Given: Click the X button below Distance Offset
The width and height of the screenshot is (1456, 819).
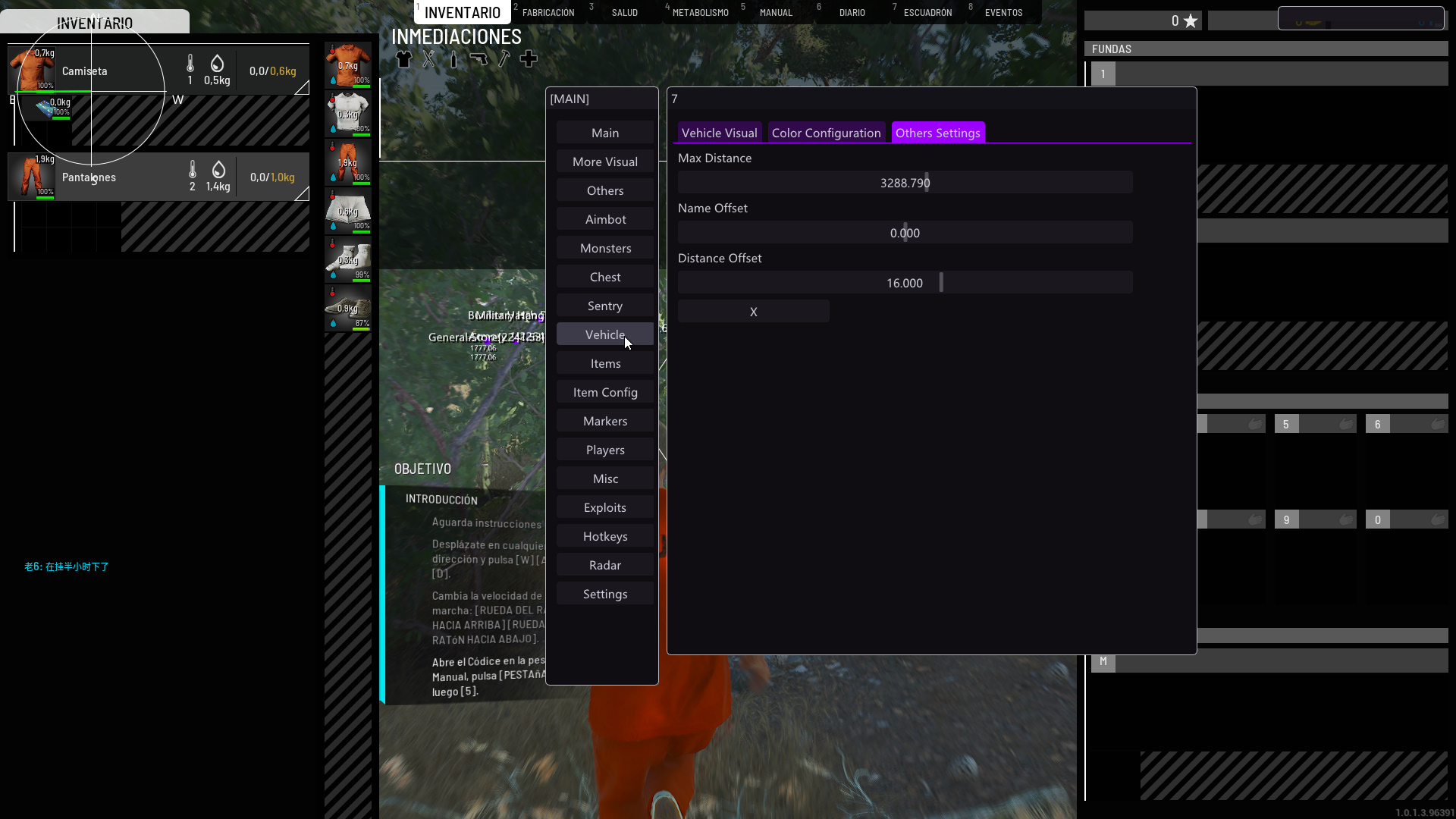Looking at the screenshot, I should coord(753,312).
